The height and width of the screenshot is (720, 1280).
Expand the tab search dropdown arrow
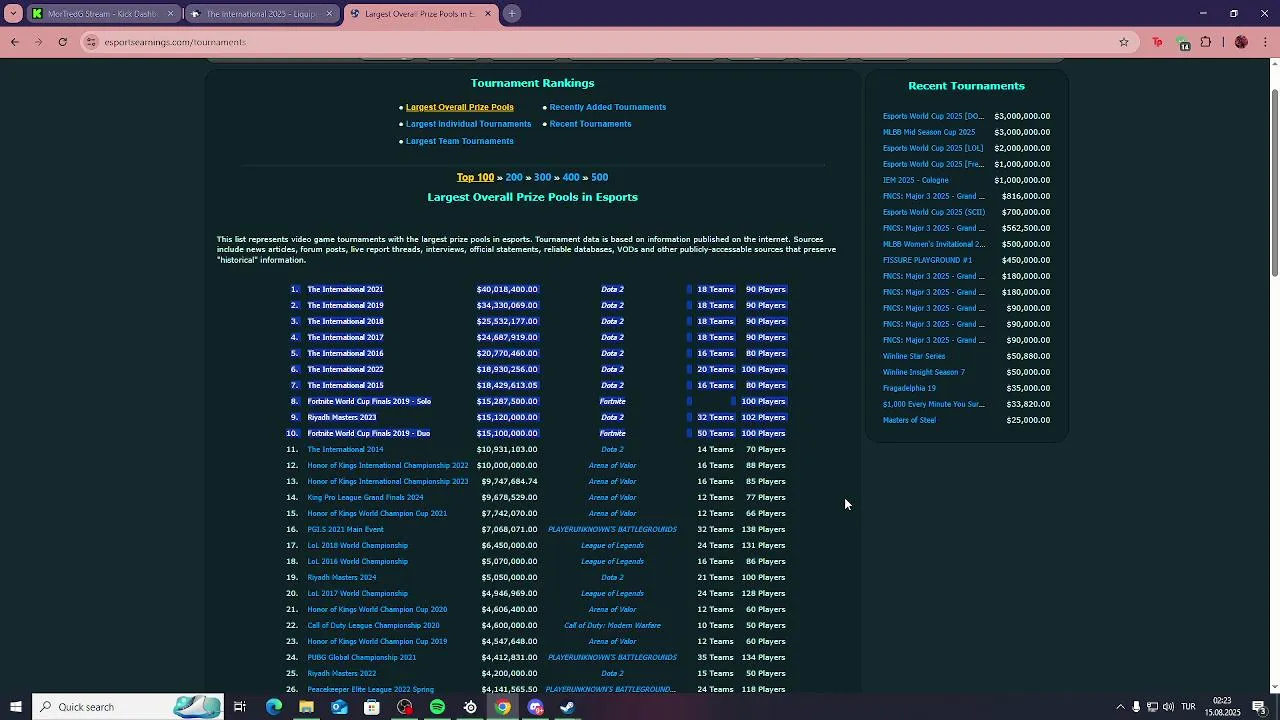[13, 14]
